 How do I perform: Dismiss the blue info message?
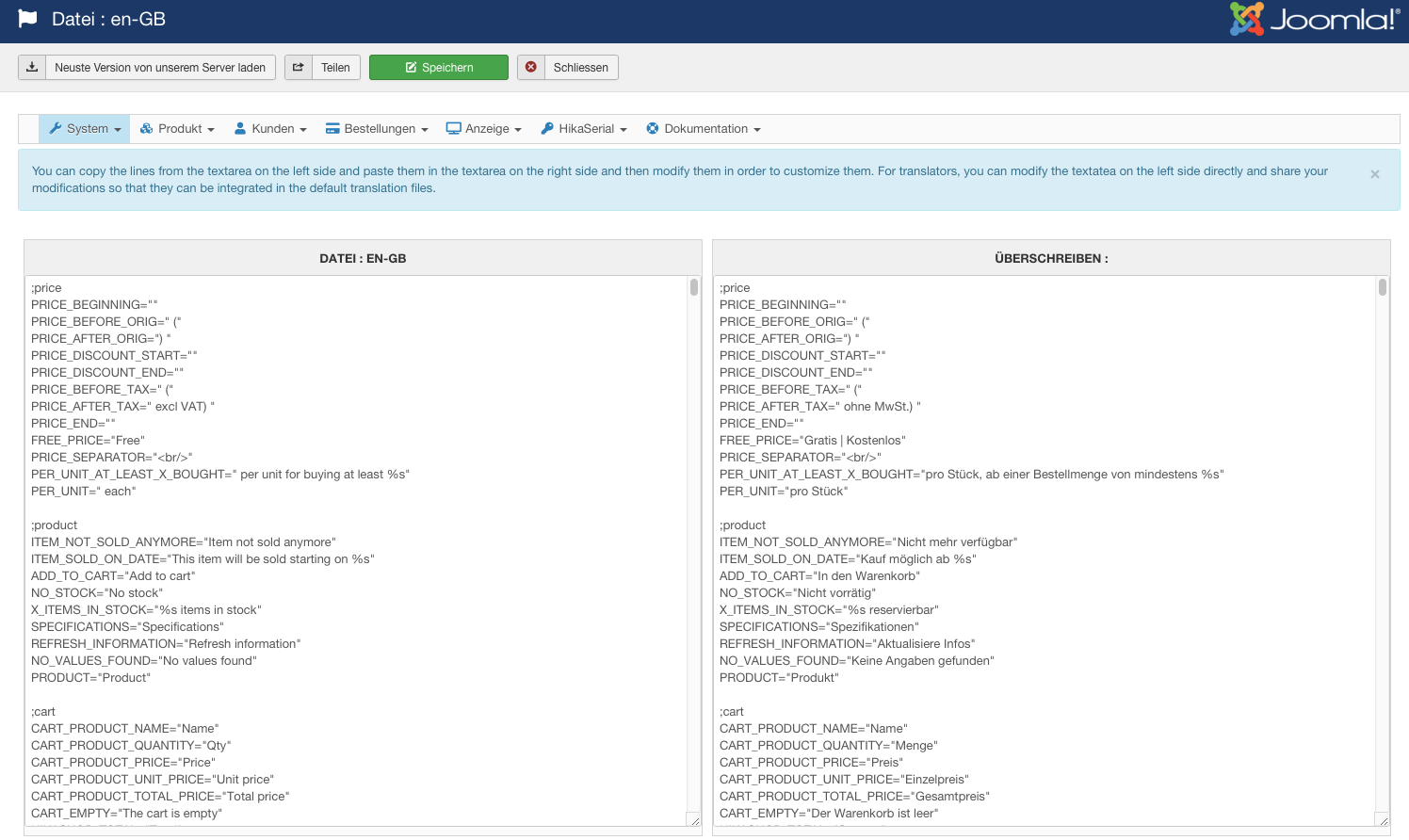tap(1375, 174)
